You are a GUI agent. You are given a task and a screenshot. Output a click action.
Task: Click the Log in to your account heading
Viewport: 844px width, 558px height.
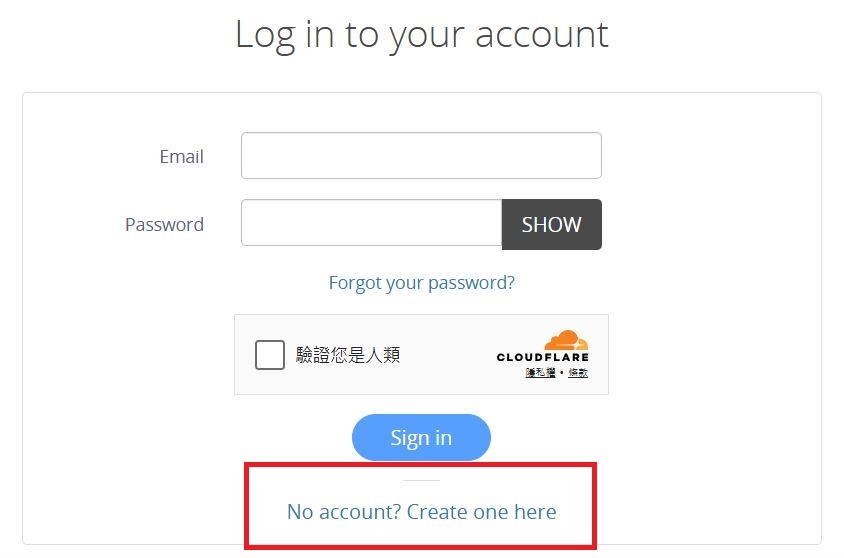[422, 34]
